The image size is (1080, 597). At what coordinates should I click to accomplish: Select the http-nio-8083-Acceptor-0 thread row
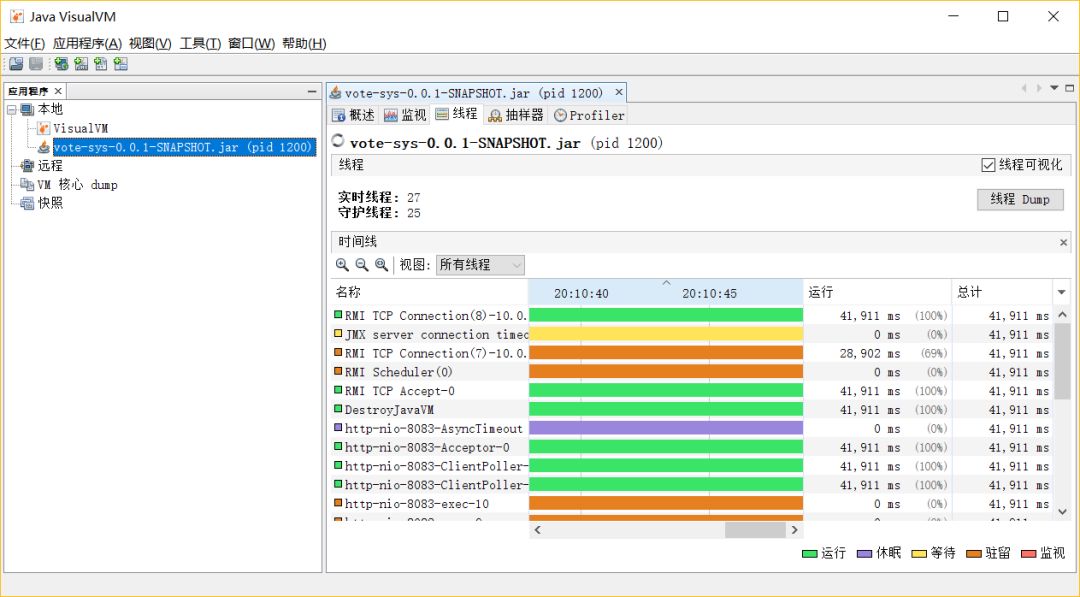coord(692,448)
